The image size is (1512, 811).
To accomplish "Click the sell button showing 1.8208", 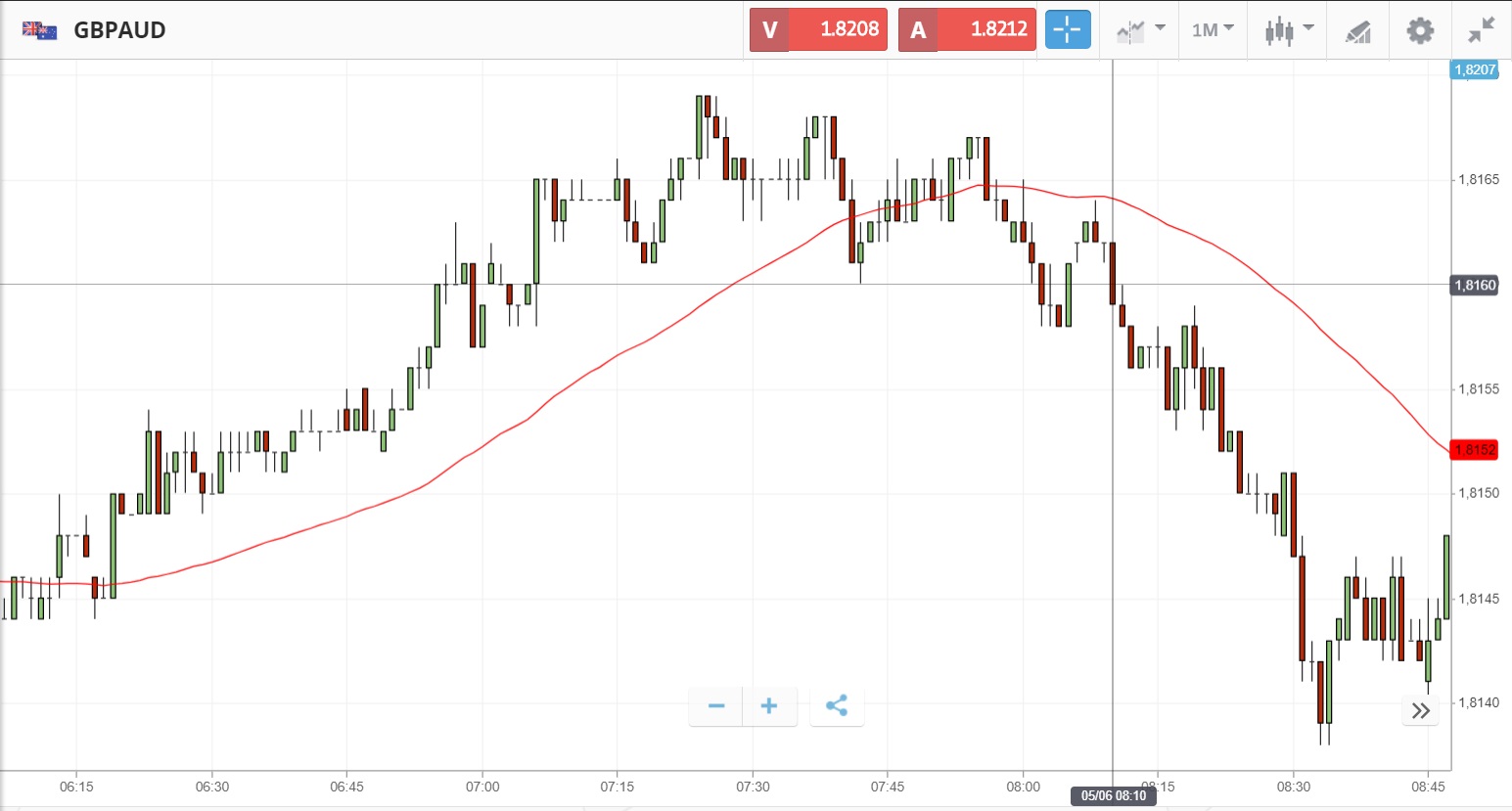I will 818,29.
